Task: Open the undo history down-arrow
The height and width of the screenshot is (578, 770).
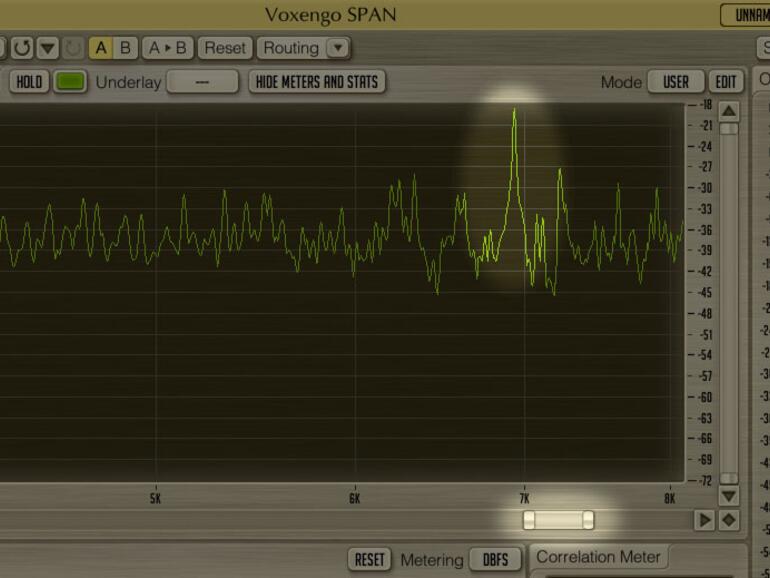Action: click(48, 48)
